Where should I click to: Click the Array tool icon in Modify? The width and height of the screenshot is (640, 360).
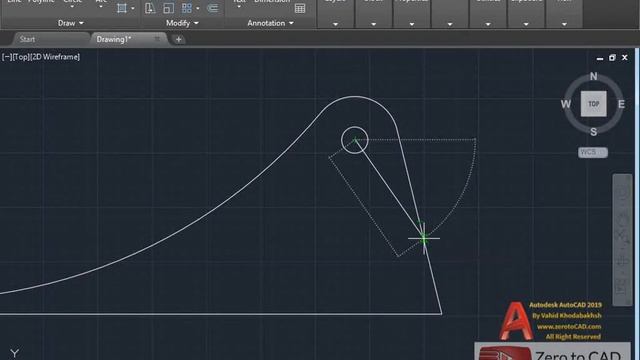pyautogui.click(x=187, y=8)
